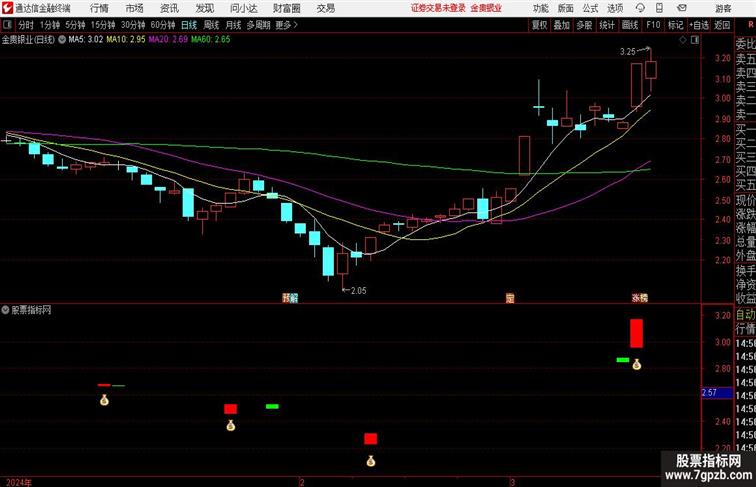
Task: Add stock via +自选 button
Action: tap(699, 25)
